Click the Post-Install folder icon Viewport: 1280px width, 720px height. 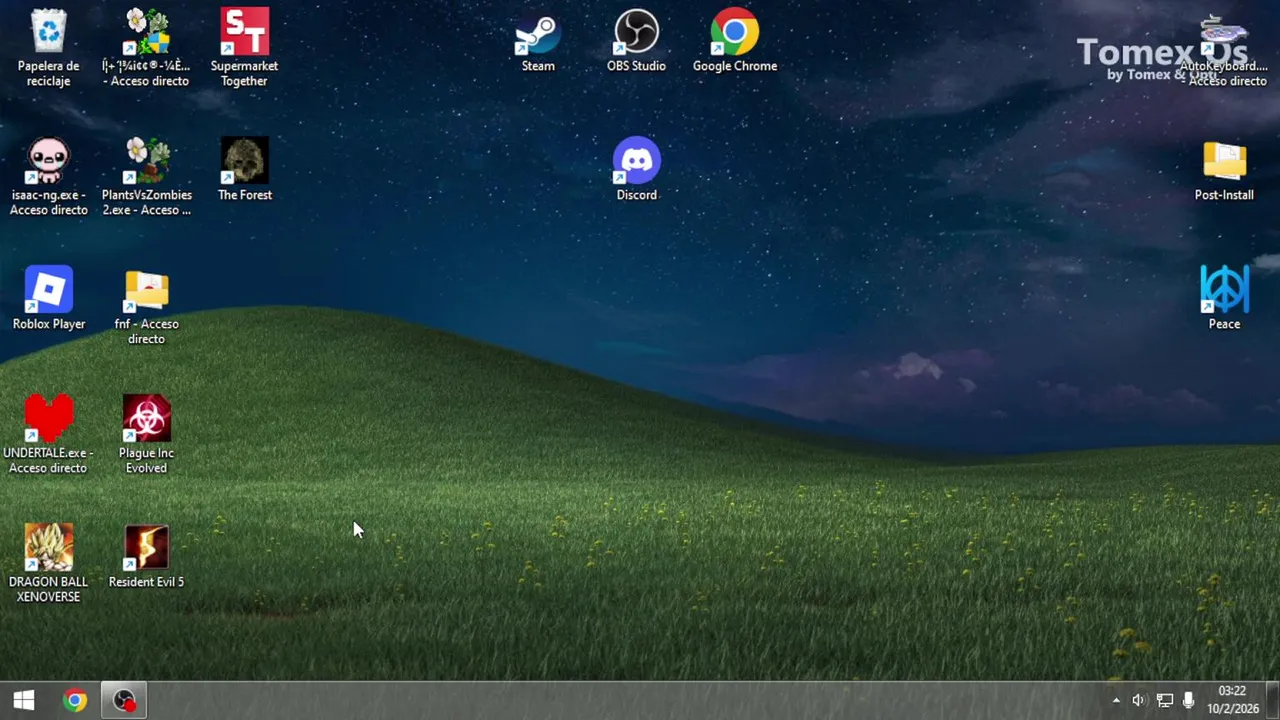[1224, 161]
